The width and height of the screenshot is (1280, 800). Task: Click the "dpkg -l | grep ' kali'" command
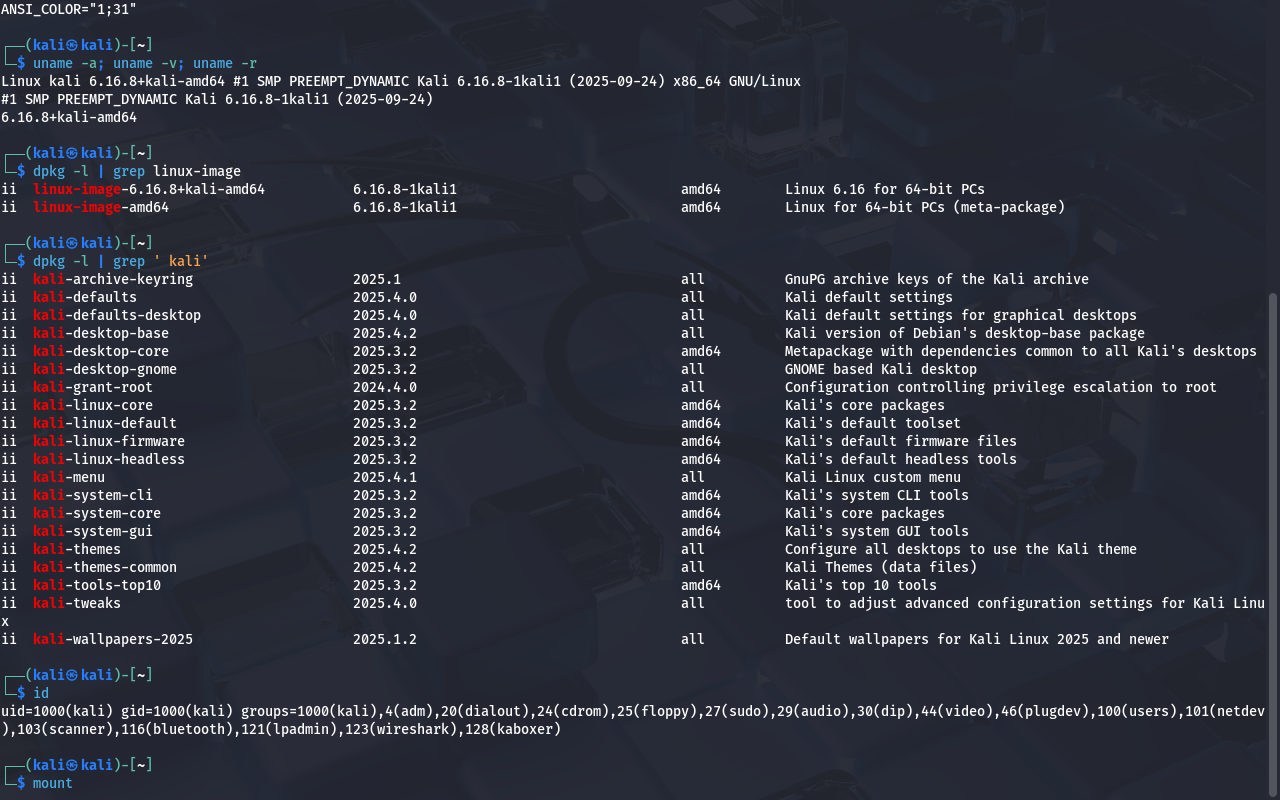coord(120,261)
